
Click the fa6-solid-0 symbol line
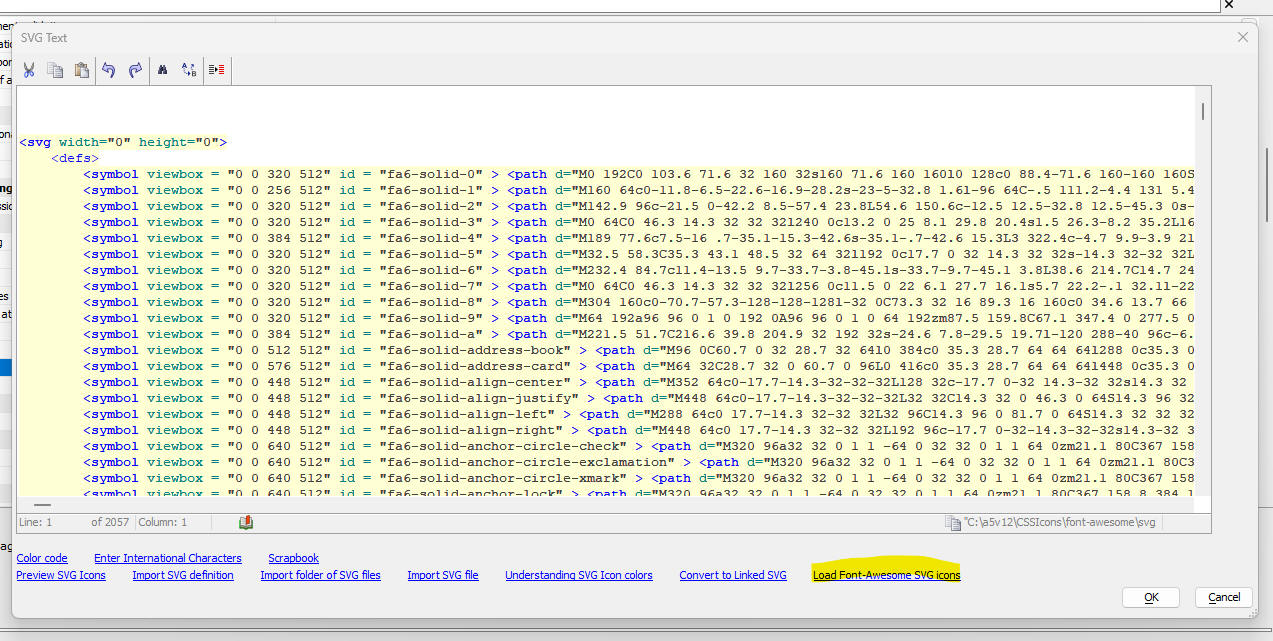coord(639,174)
